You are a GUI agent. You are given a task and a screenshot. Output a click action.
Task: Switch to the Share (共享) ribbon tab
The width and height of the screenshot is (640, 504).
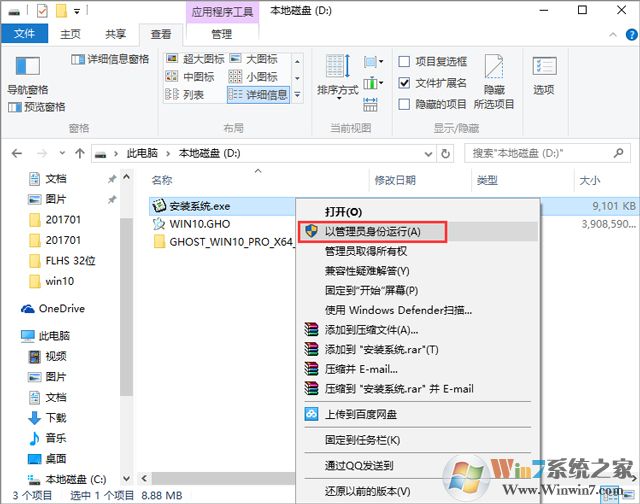pyautogui.click(x=114, y=33)
